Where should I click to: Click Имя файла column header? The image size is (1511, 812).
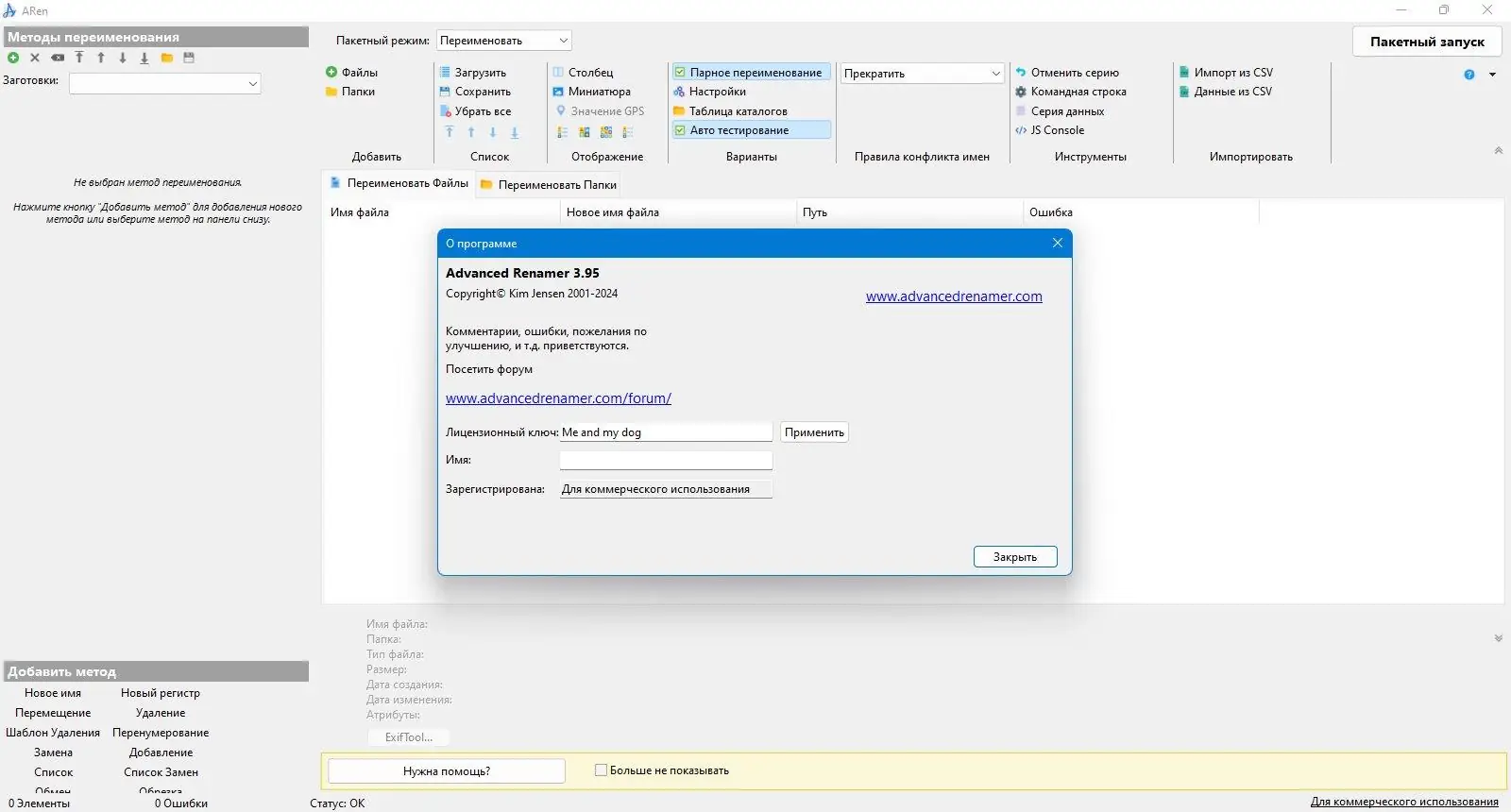tap(442, 212)
